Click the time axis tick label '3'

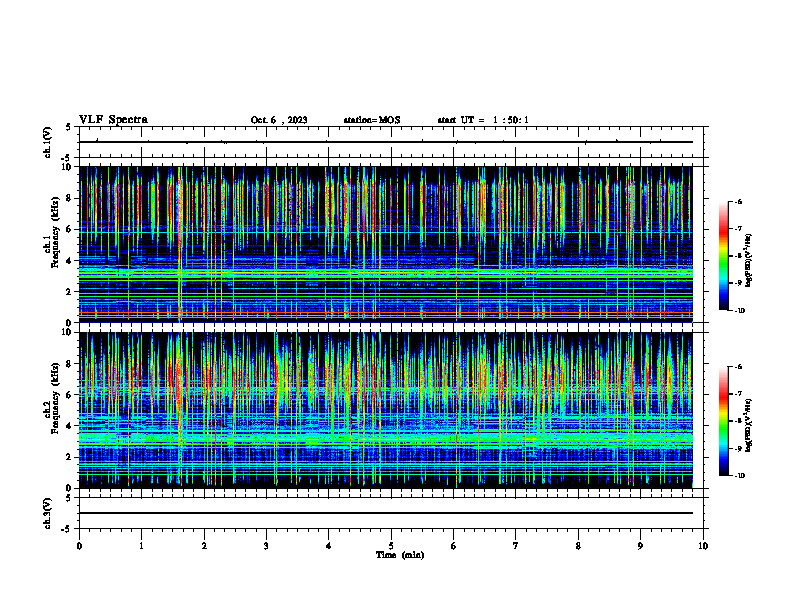(x=266, y=546)
